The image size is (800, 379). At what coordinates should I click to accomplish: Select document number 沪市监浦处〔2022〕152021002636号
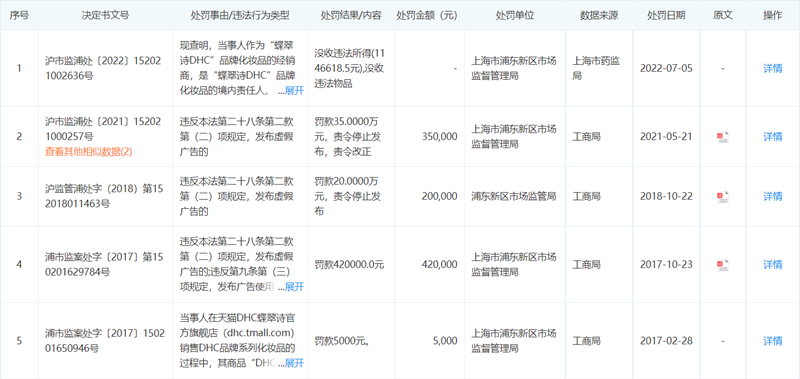(x=103, y=68)
